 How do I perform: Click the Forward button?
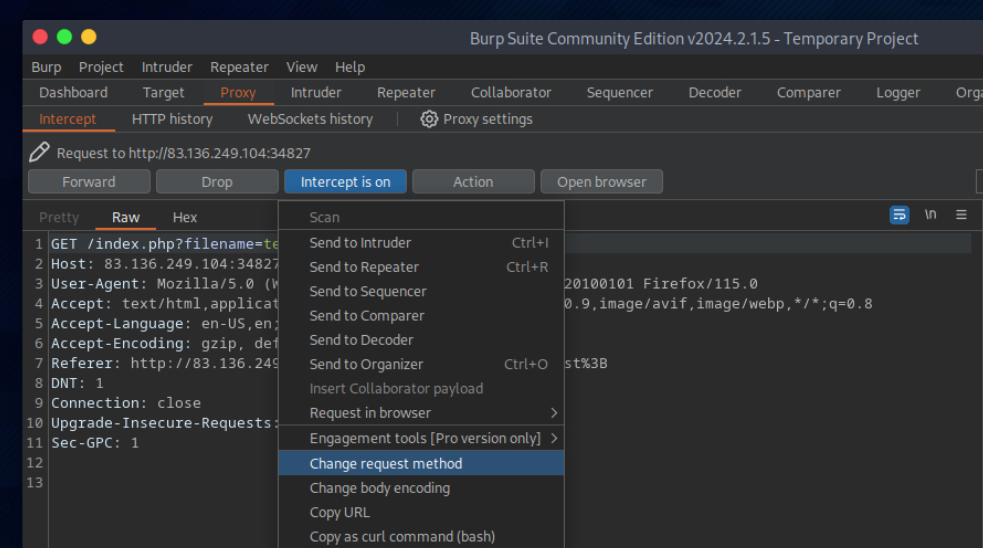89,182
